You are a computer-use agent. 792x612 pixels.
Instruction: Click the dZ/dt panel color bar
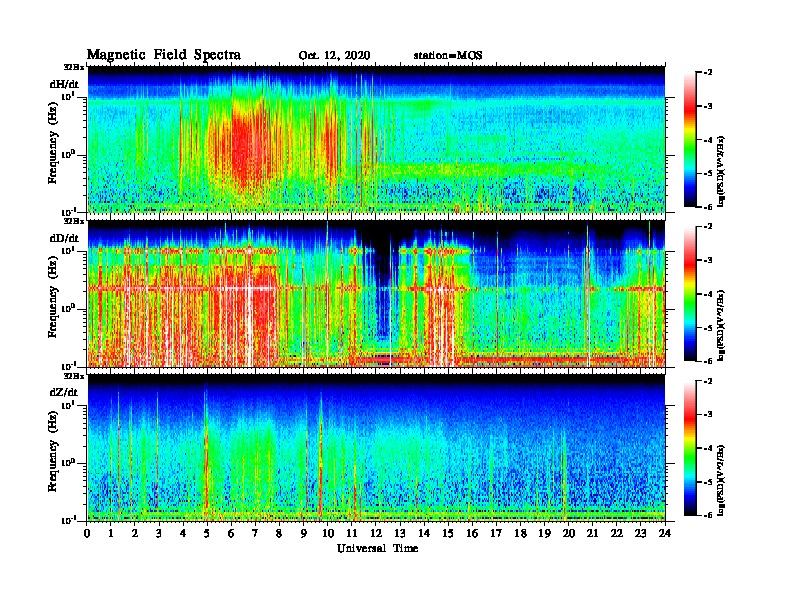pos(690,448)
